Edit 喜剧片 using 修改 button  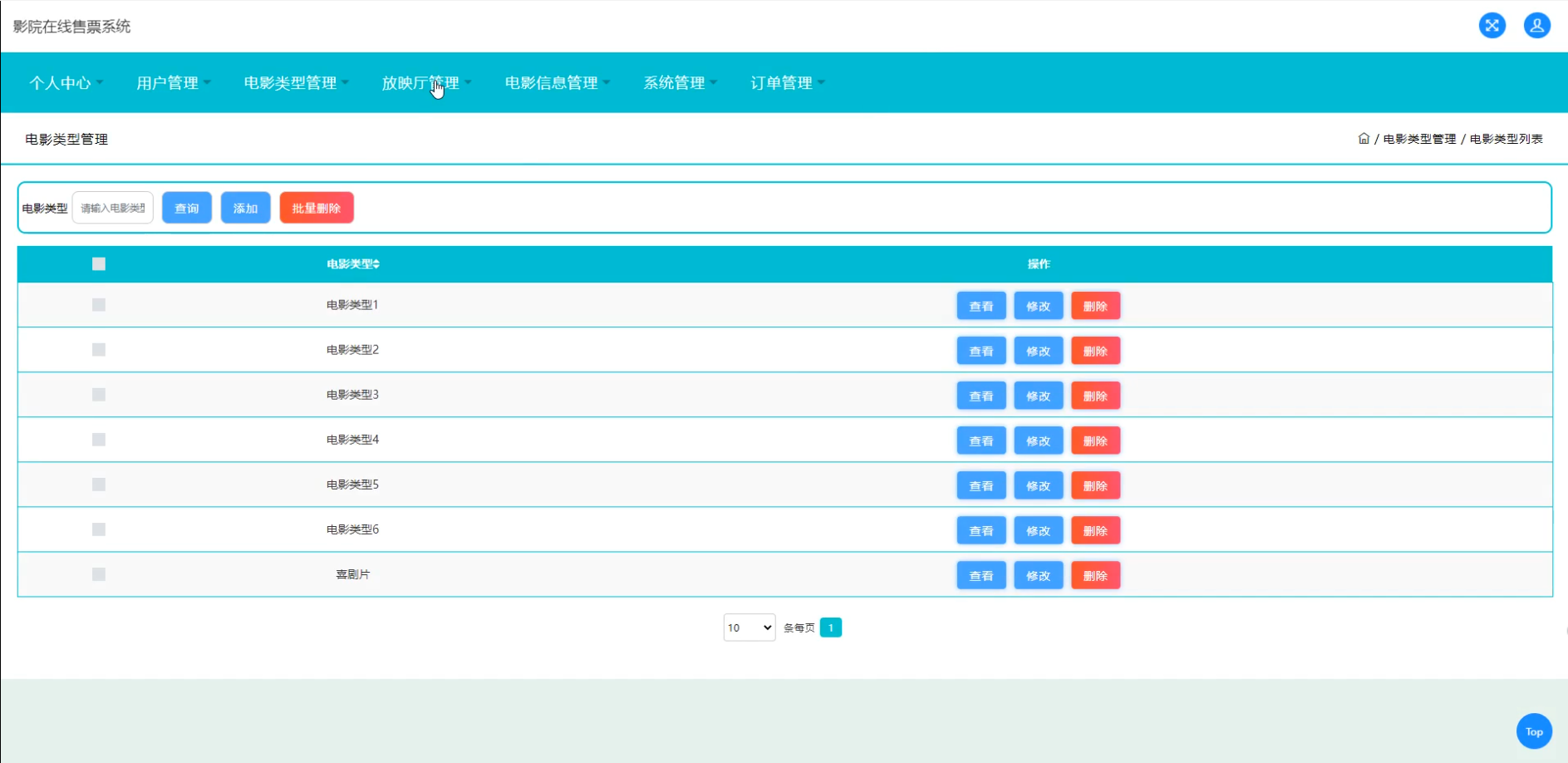click(1039, 575)
